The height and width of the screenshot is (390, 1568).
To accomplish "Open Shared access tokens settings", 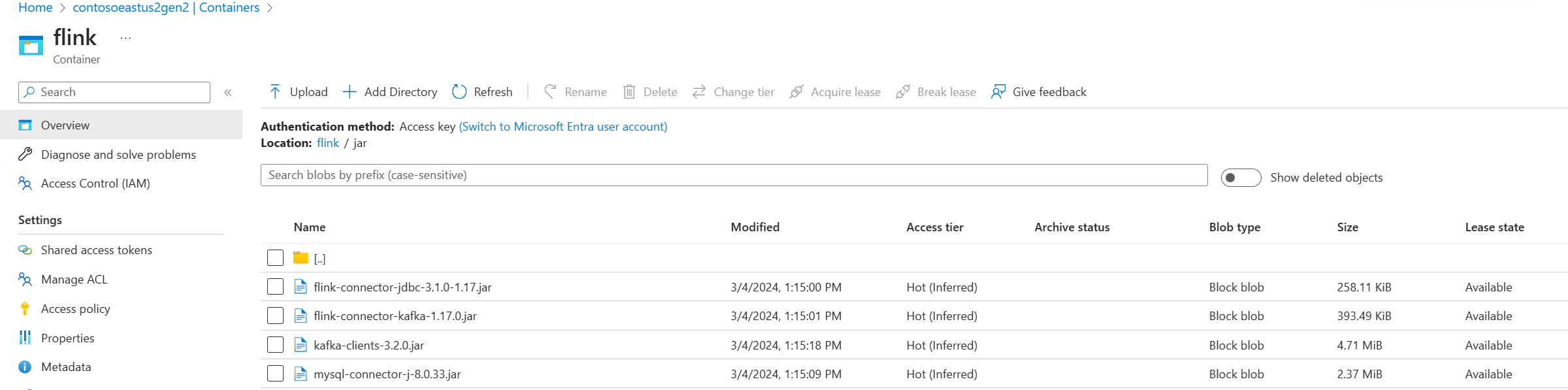I will point(96,250).
